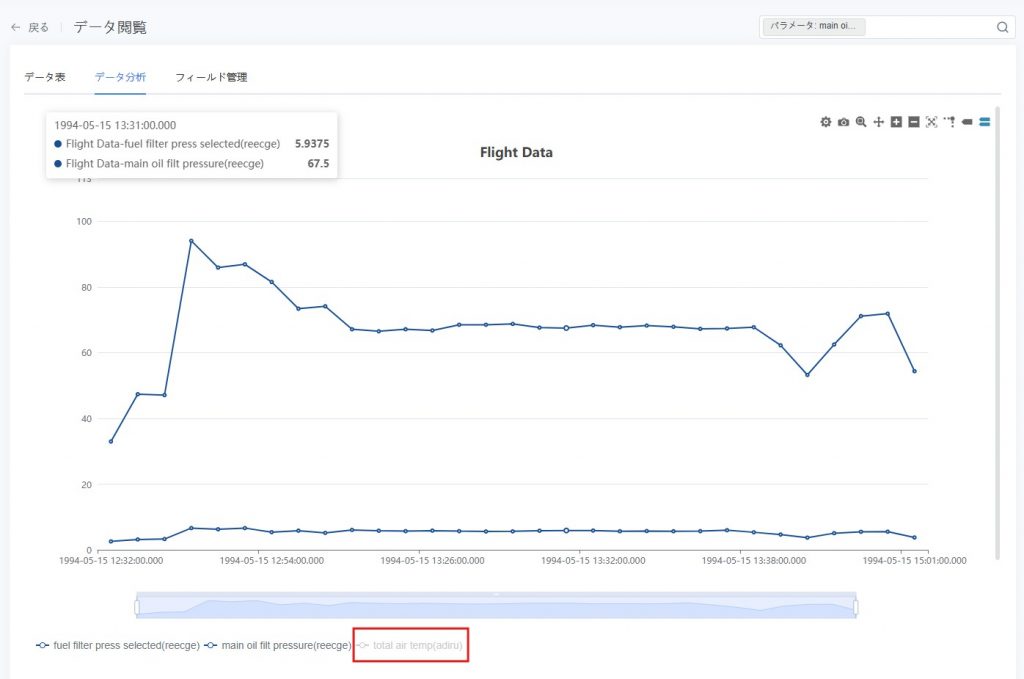Click the parameter search input field
The width and height of the screenshot is (1024, 679).
click(928, 27)
